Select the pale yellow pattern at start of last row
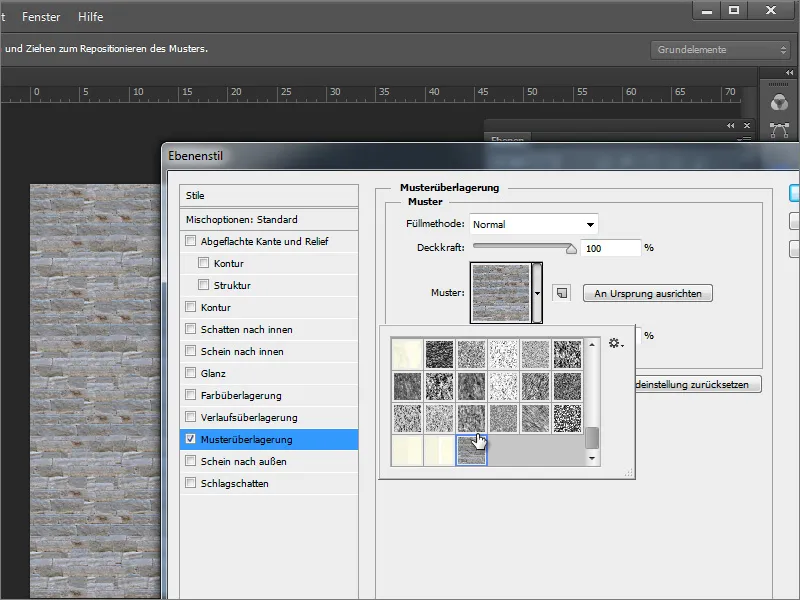 (407, 450)
